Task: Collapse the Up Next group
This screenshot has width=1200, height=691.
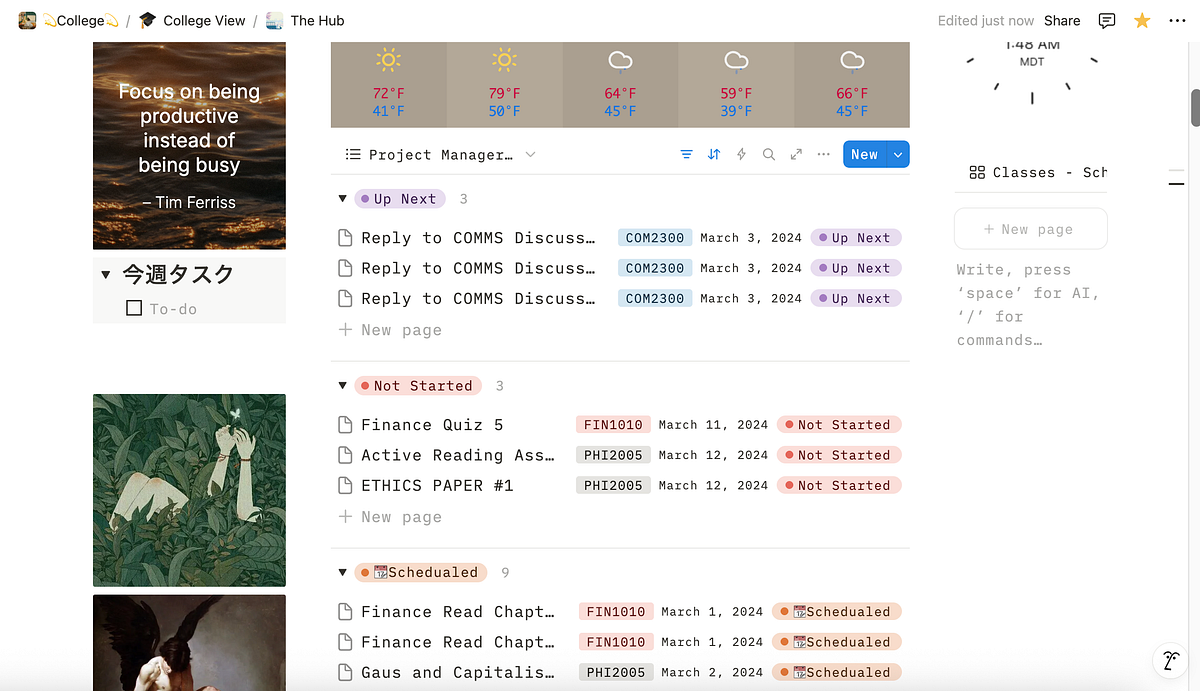Action: tap(342, 199)
